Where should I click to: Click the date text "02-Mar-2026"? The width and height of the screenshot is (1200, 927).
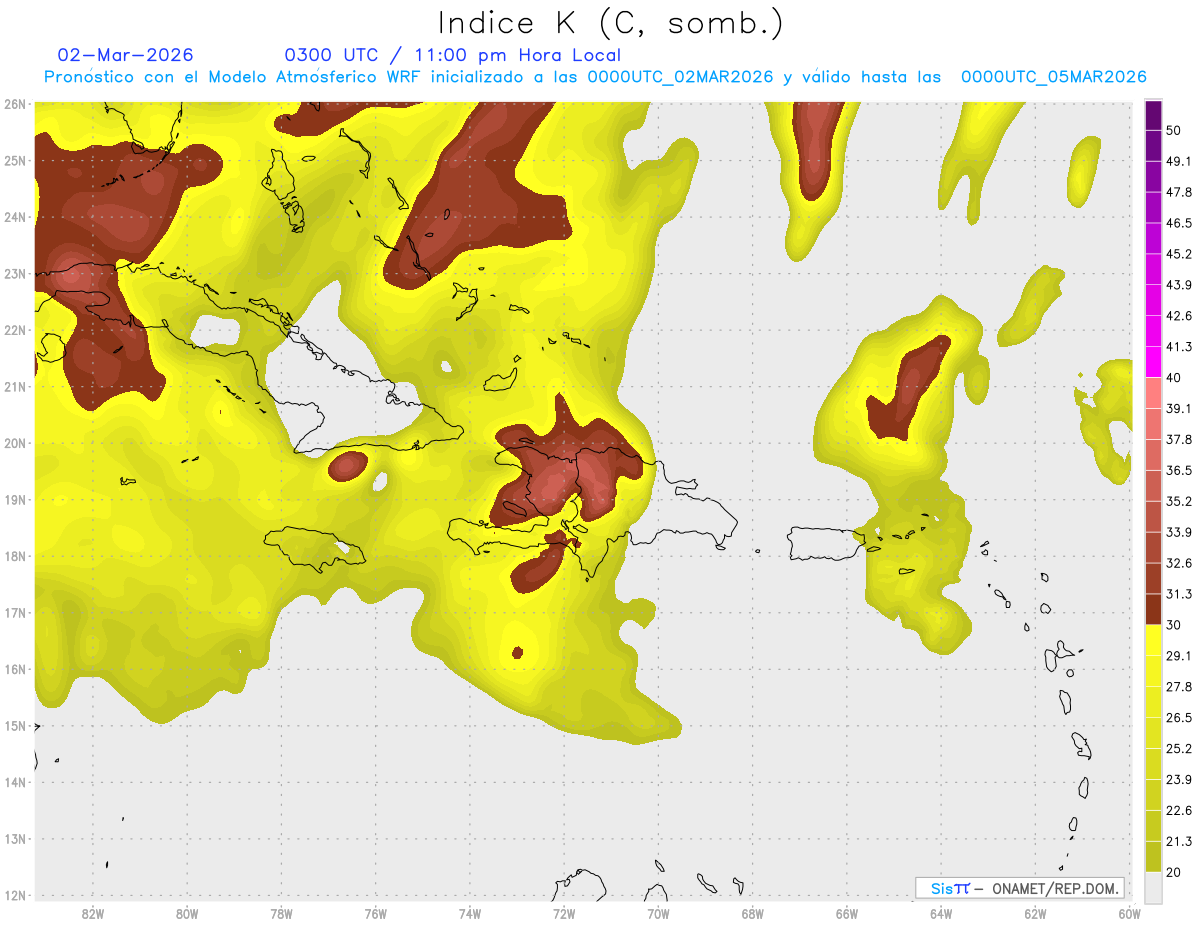pos(126,55)
